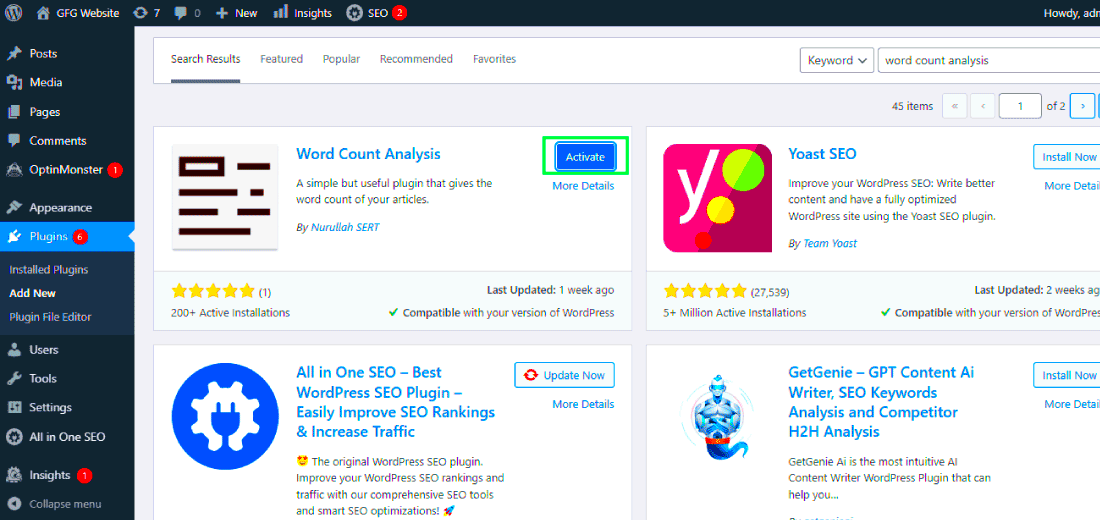
Task: Select Add New submenu item
Action: pos(32,293)
